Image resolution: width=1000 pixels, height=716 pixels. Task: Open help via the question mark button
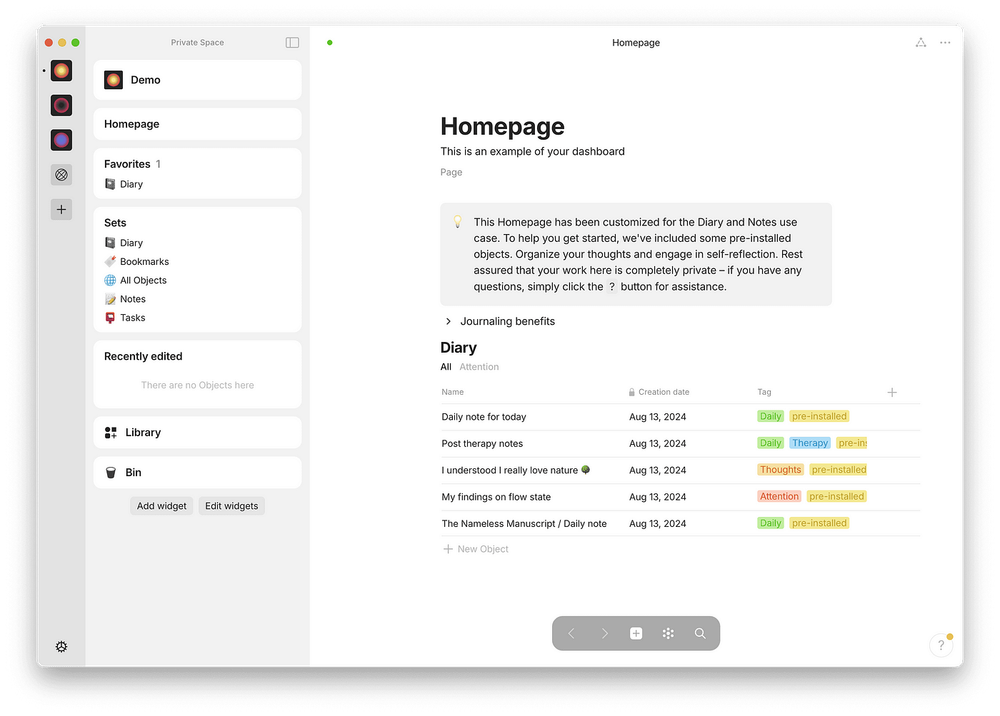pyautogui.click(x=940, y=645)
